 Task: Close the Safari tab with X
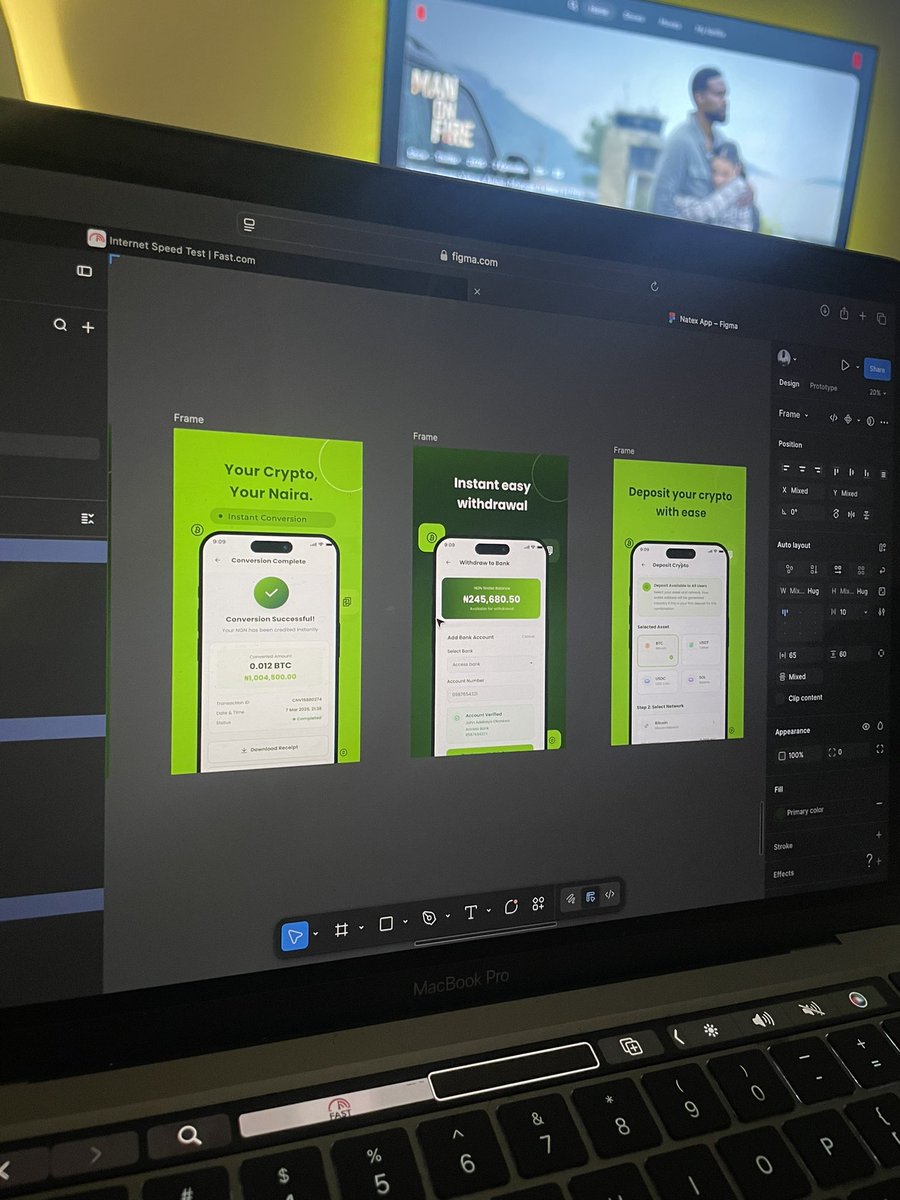click(477, 292)
